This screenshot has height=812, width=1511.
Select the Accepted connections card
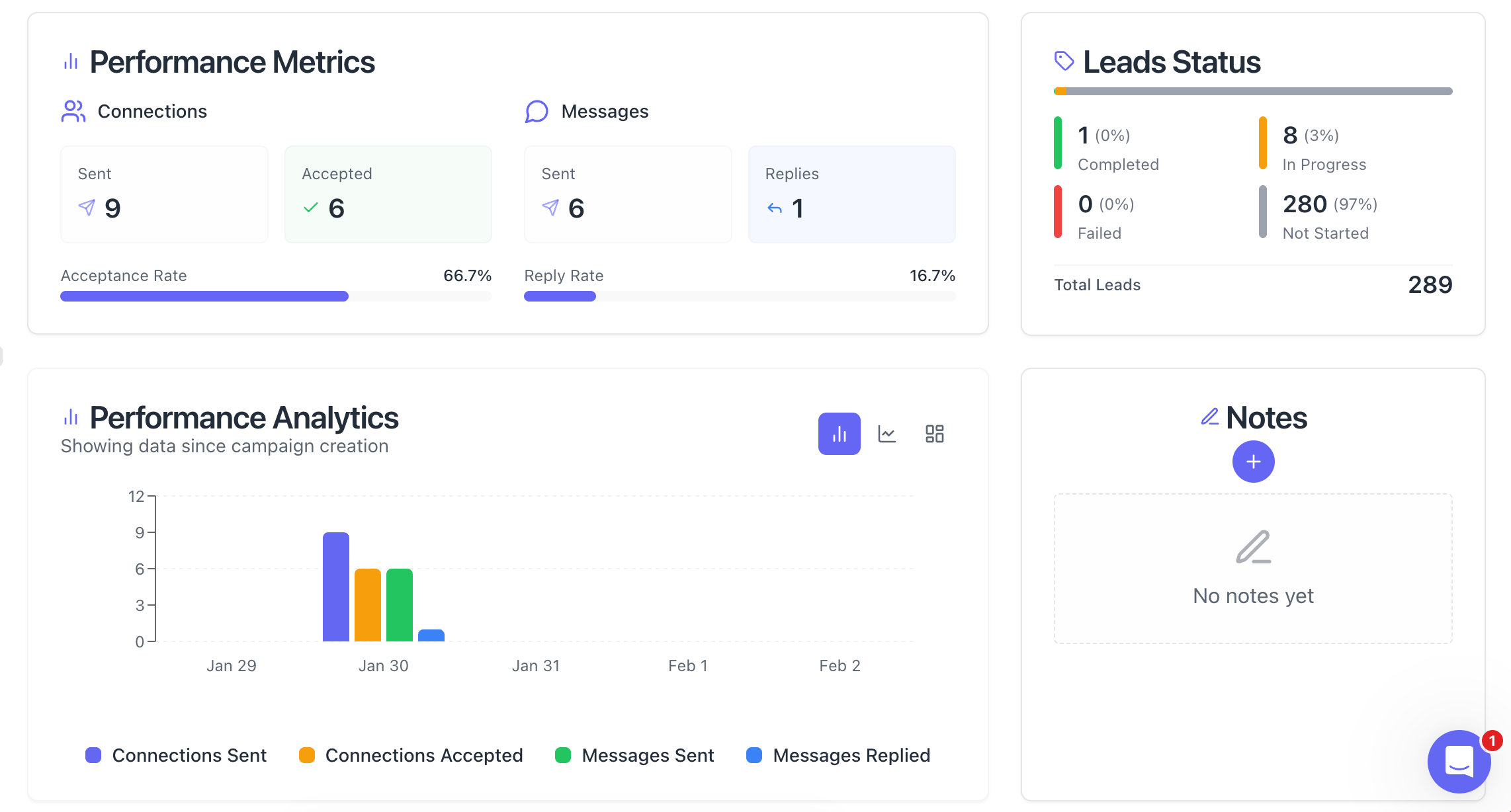pyautogui.click(x=388, y=194)
